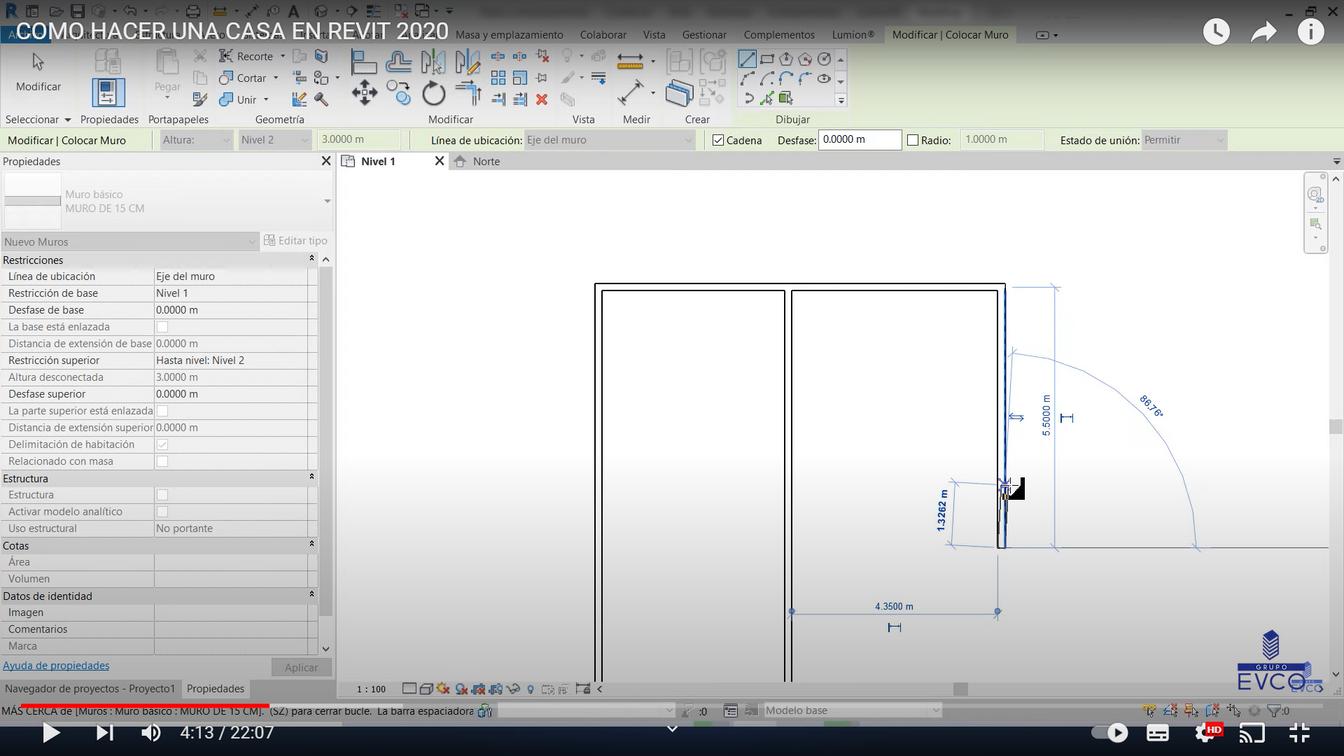Screen dimensions: 1344x756
Task: Open Ayuda de propiedades link
Action: tap(56, 665)
